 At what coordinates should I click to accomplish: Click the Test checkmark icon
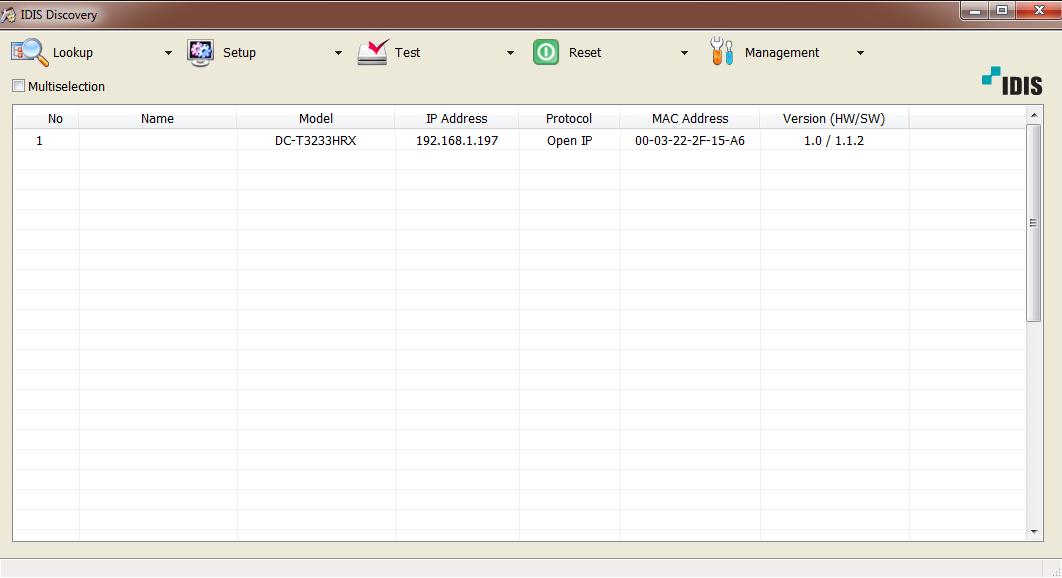point(373,52)
